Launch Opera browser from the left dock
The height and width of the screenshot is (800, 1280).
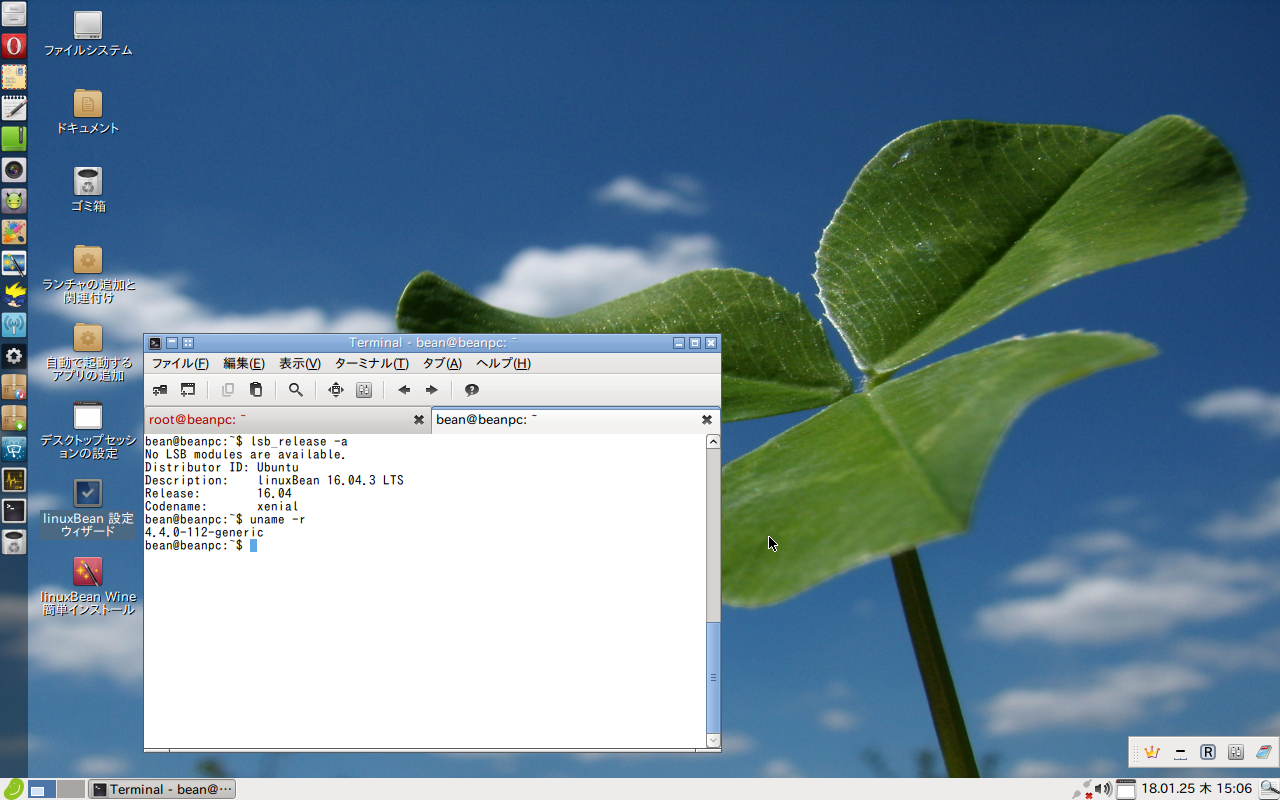tap(14, 45)
